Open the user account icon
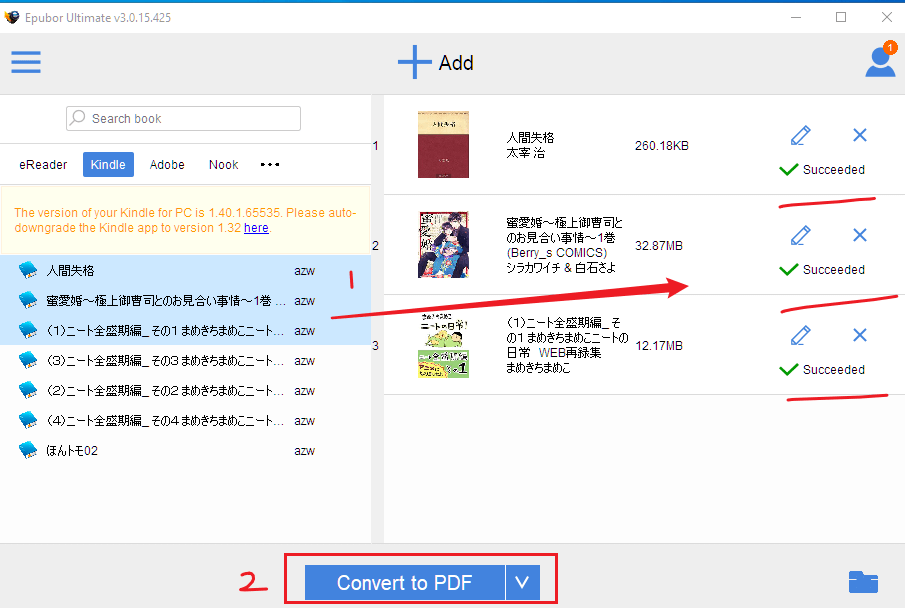 (880, 61)
